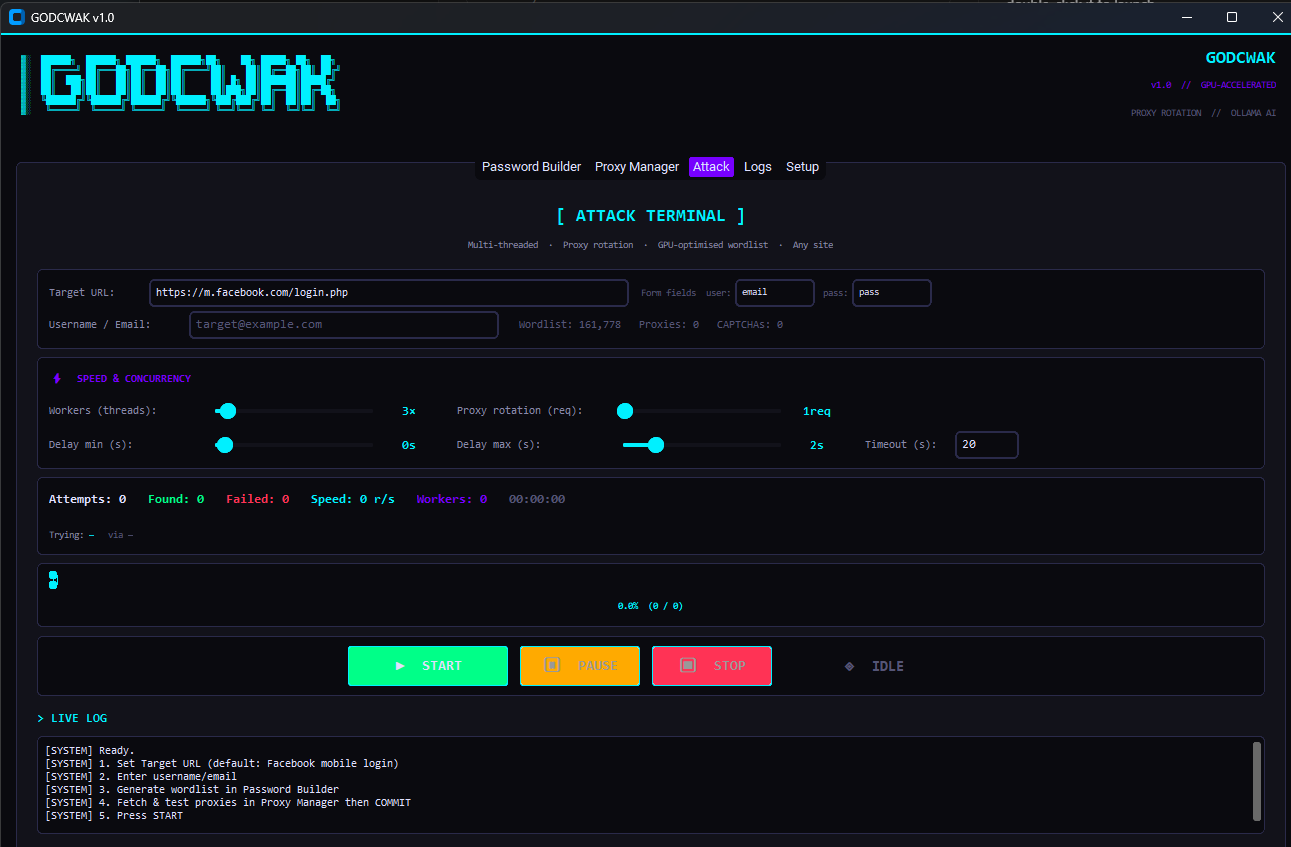Click the Live Log vertical scrollbar
Viewport: 1291px width, 847px height.
click(x=1257, y=780)
